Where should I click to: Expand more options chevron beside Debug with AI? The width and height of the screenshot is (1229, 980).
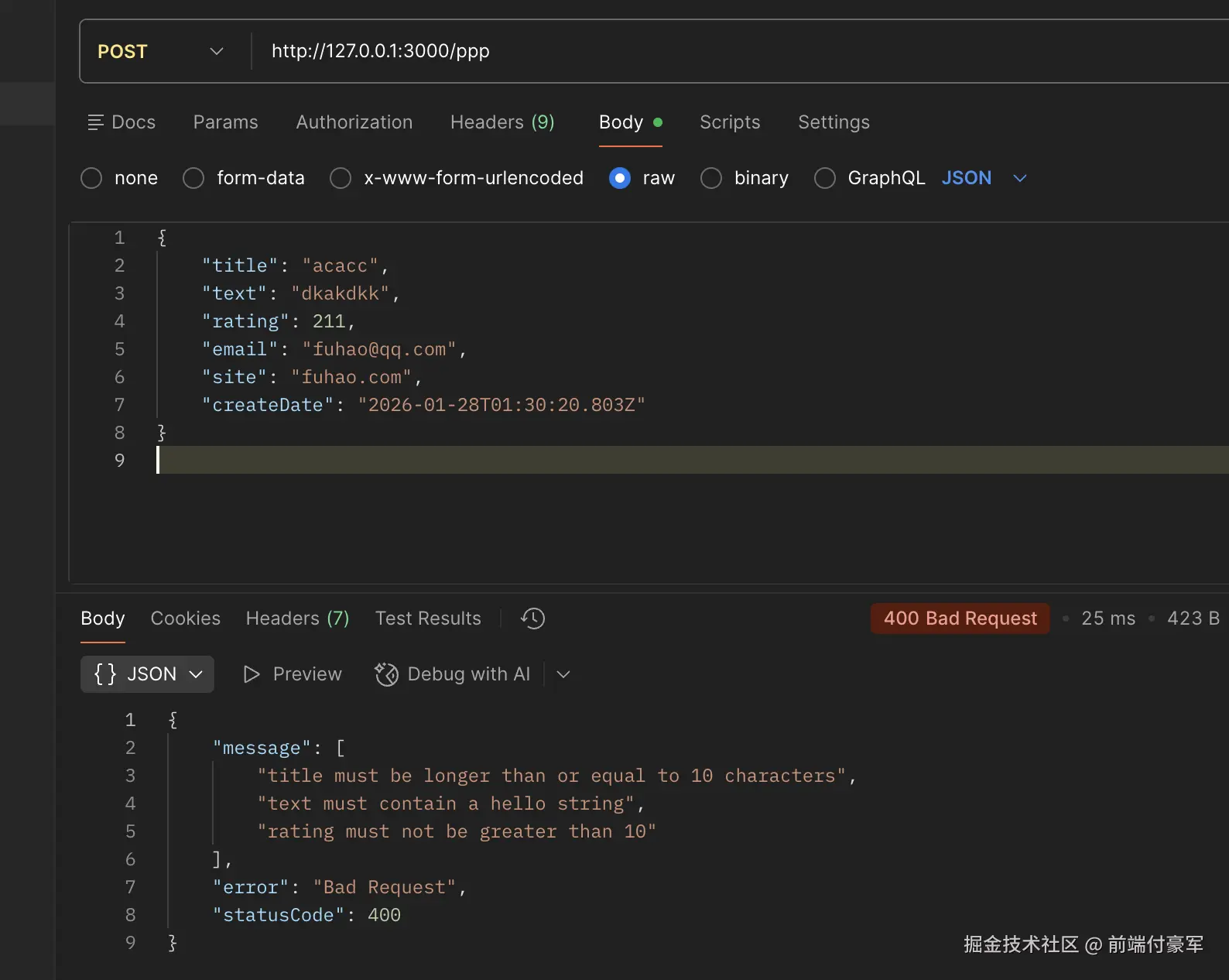click(563, 674)
